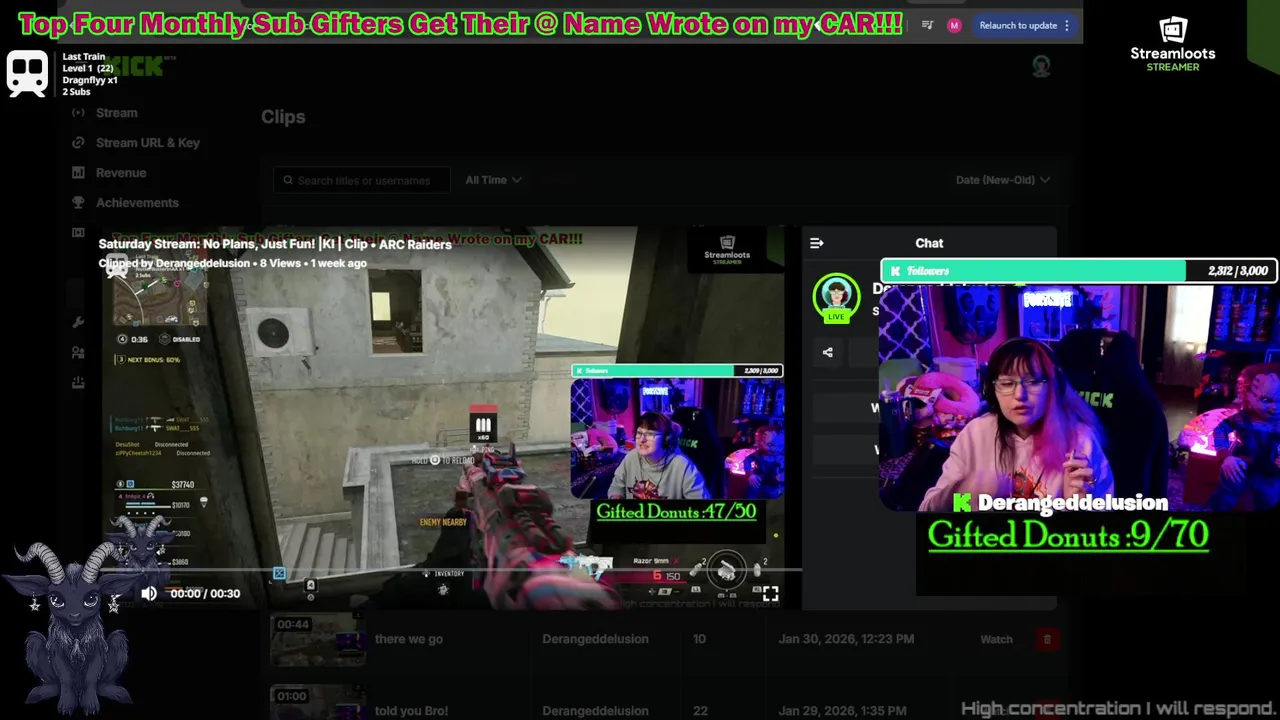
Task: Delete the 'there we go' clip
Action: 1047,639
